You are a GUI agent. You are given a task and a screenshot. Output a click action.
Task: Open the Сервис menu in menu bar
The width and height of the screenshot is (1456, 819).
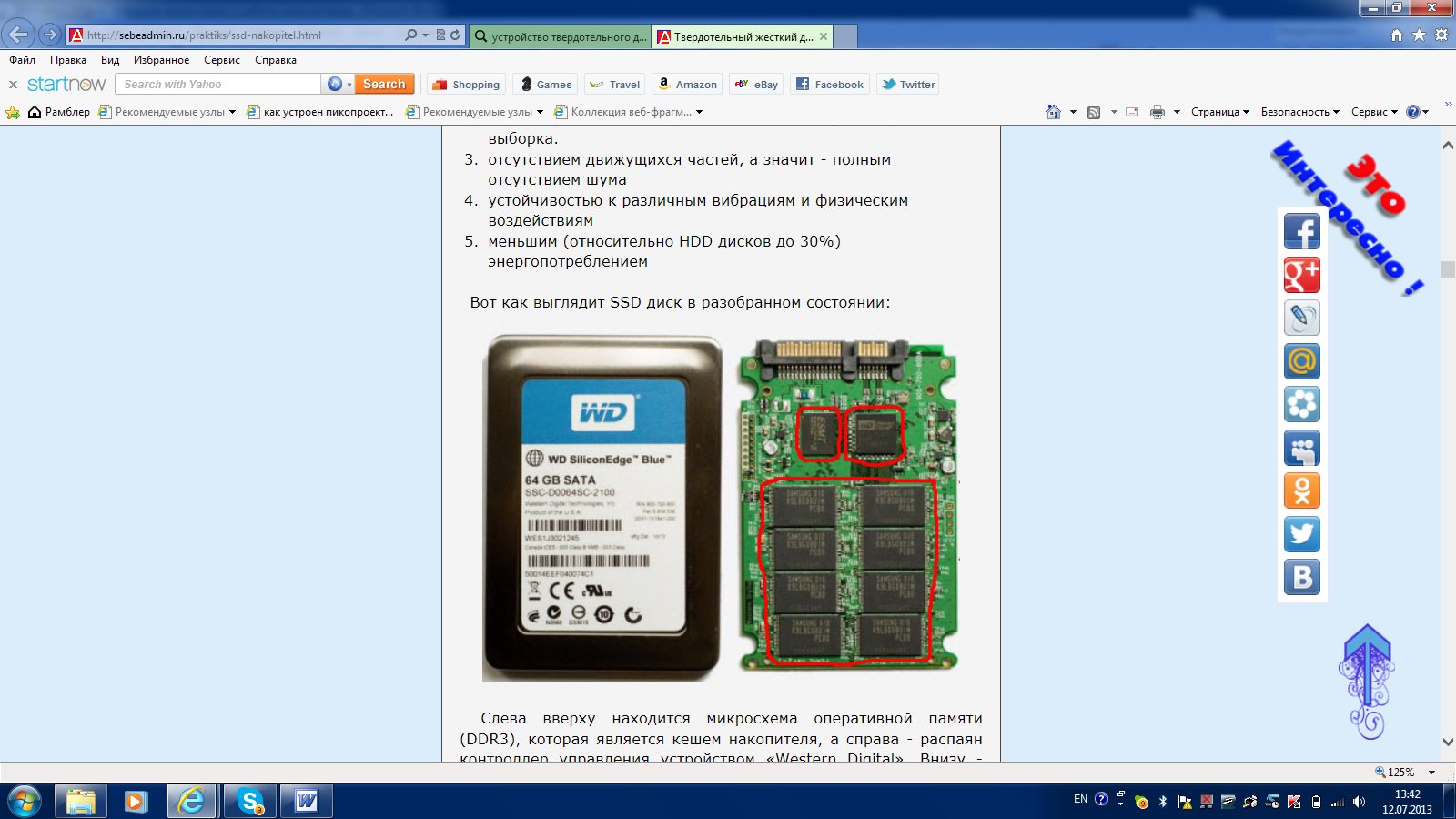click(x=222, y=60)
